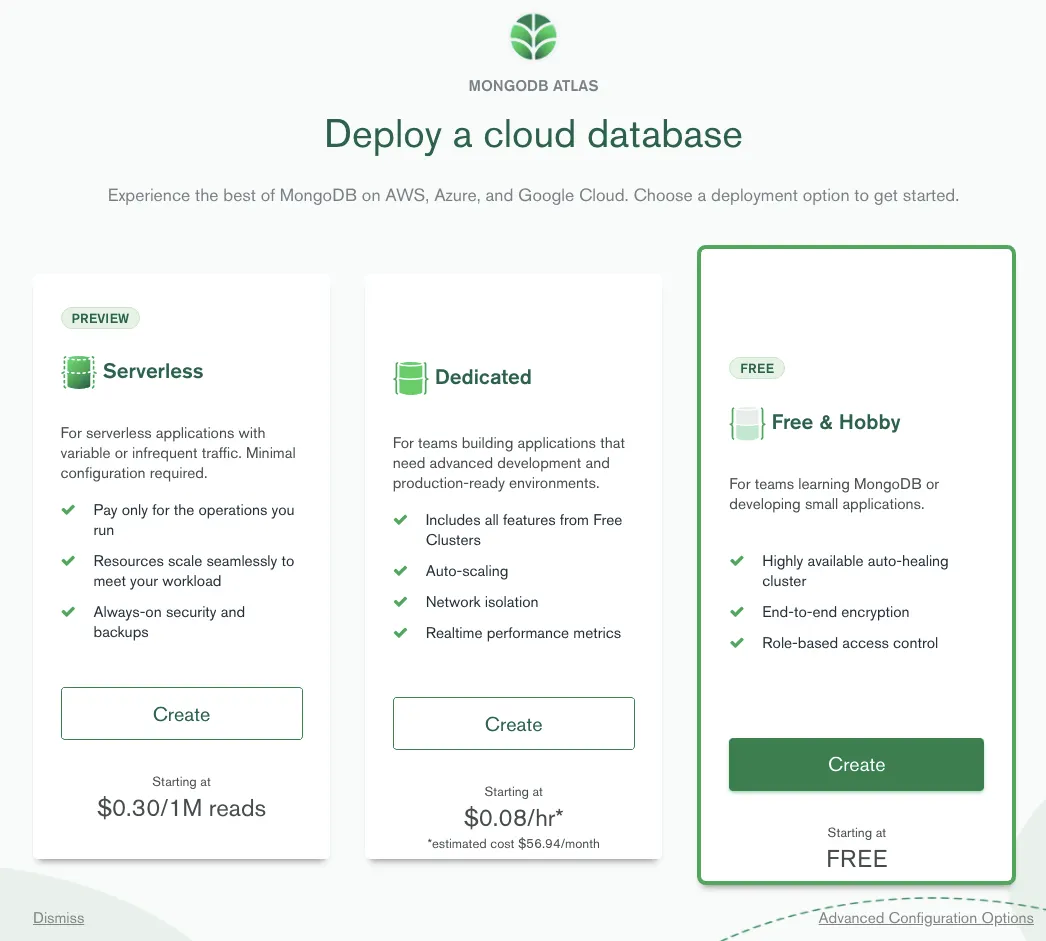Viewport: 1046px width, 941px height.
Task: Click Highly available auto-healing cluster text
Action: click(x=855, y=571)
